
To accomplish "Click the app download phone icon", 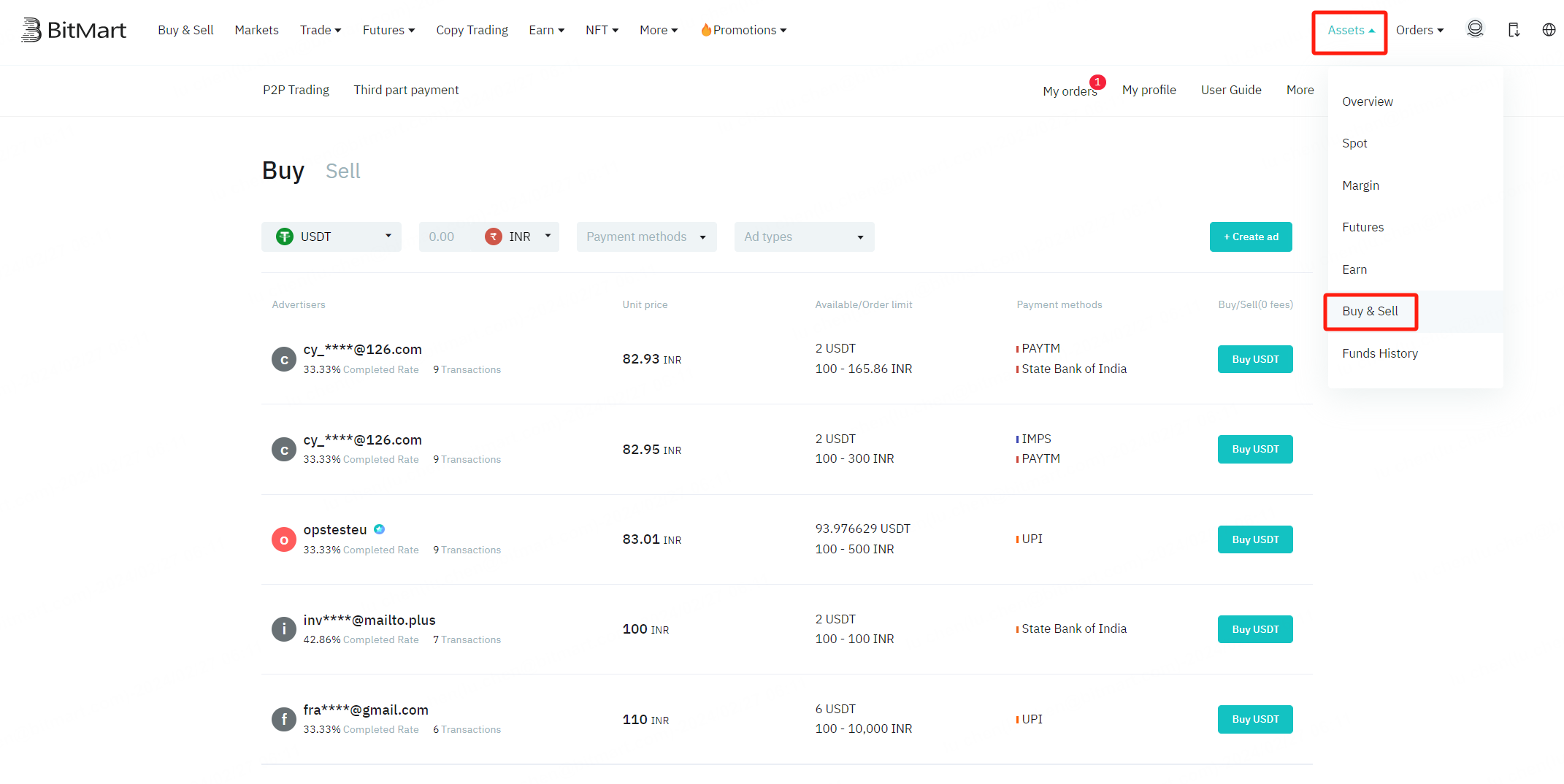I will [x=1514, y=30].
